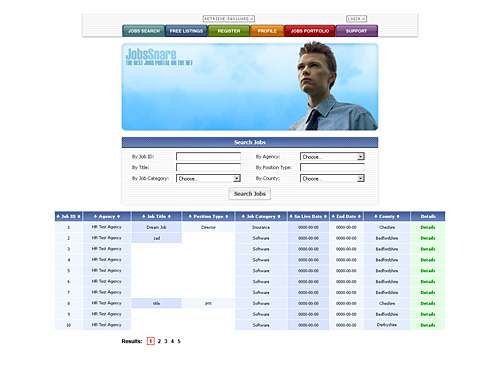Click sort arrow right of Job ID header

79,216
